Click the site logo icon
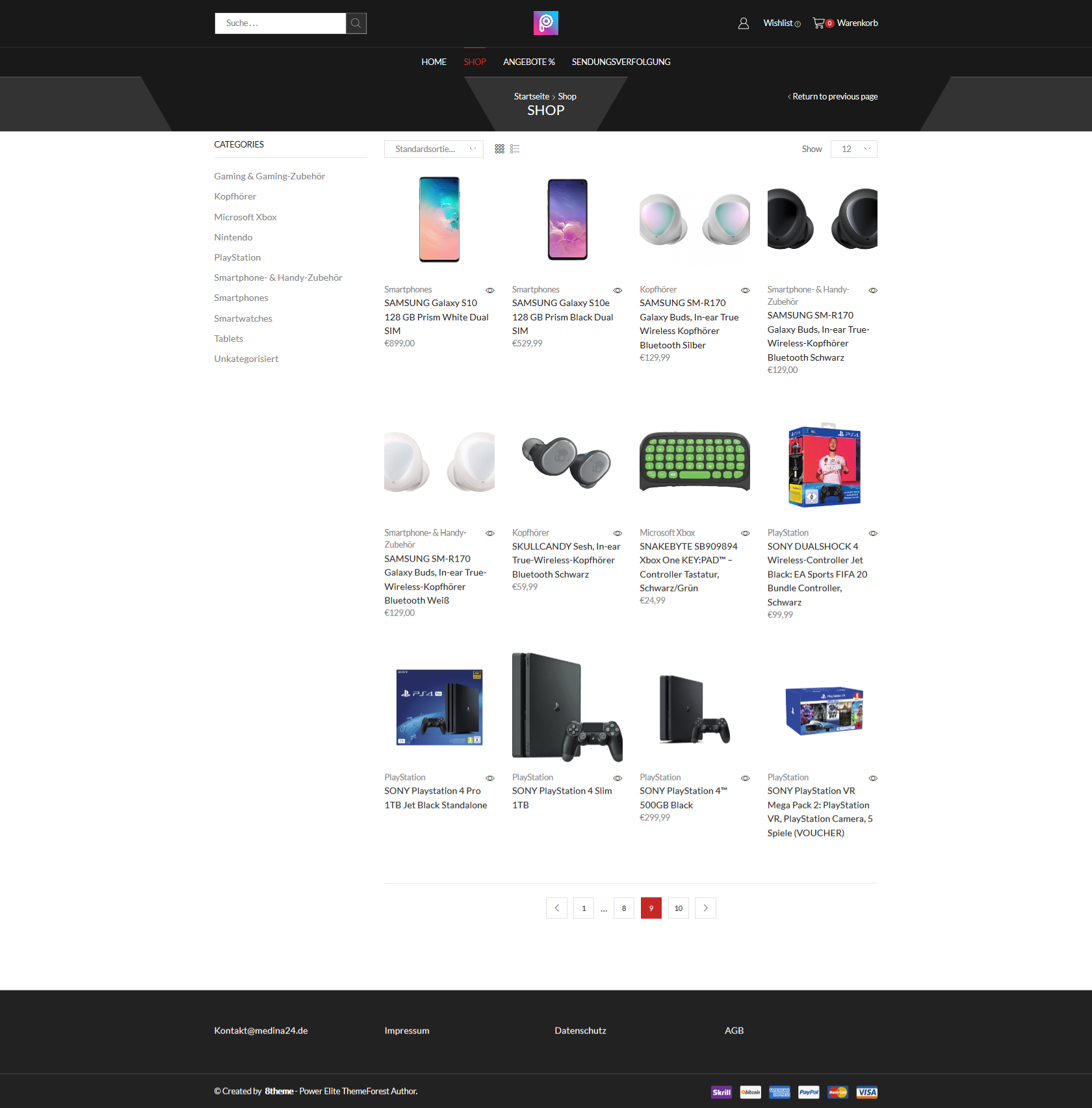 pos(546,23)
